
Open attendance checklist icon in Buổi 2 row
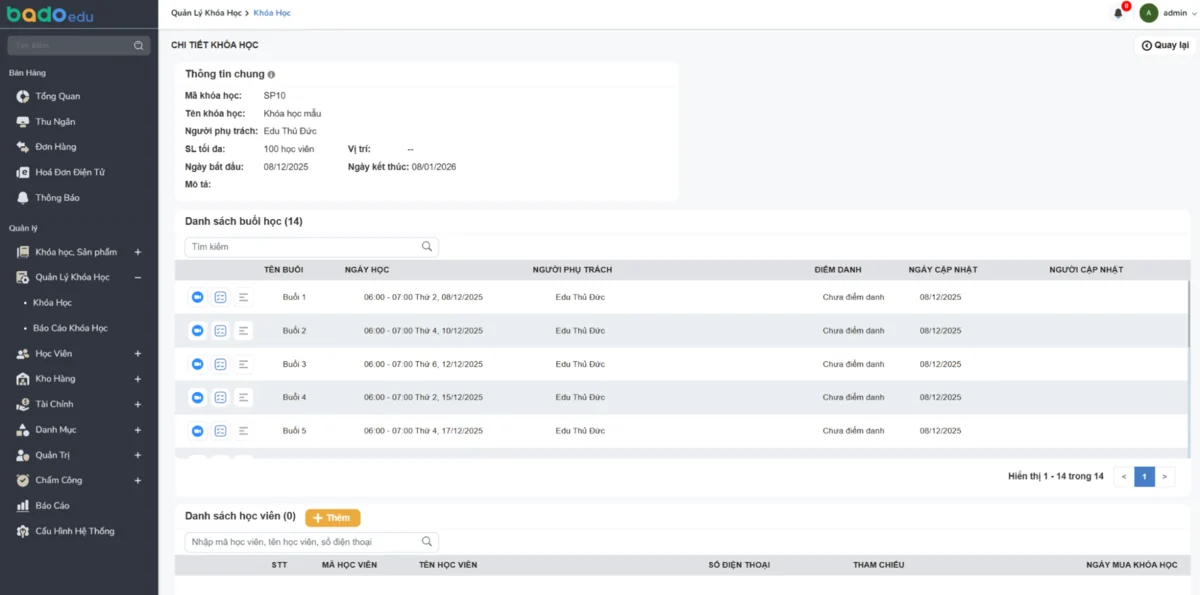point(220,330)
